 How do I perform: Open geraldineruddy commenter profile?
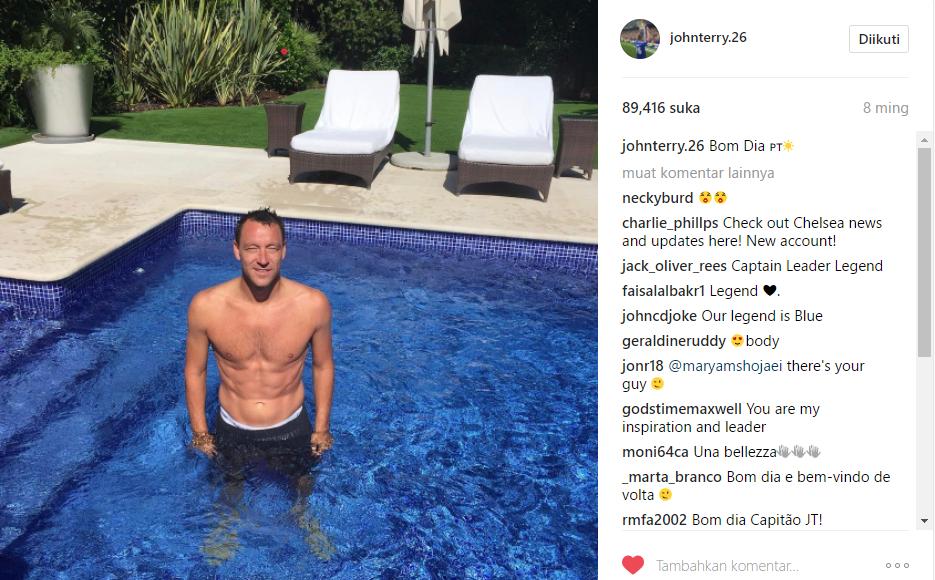(x=673, y=341)
